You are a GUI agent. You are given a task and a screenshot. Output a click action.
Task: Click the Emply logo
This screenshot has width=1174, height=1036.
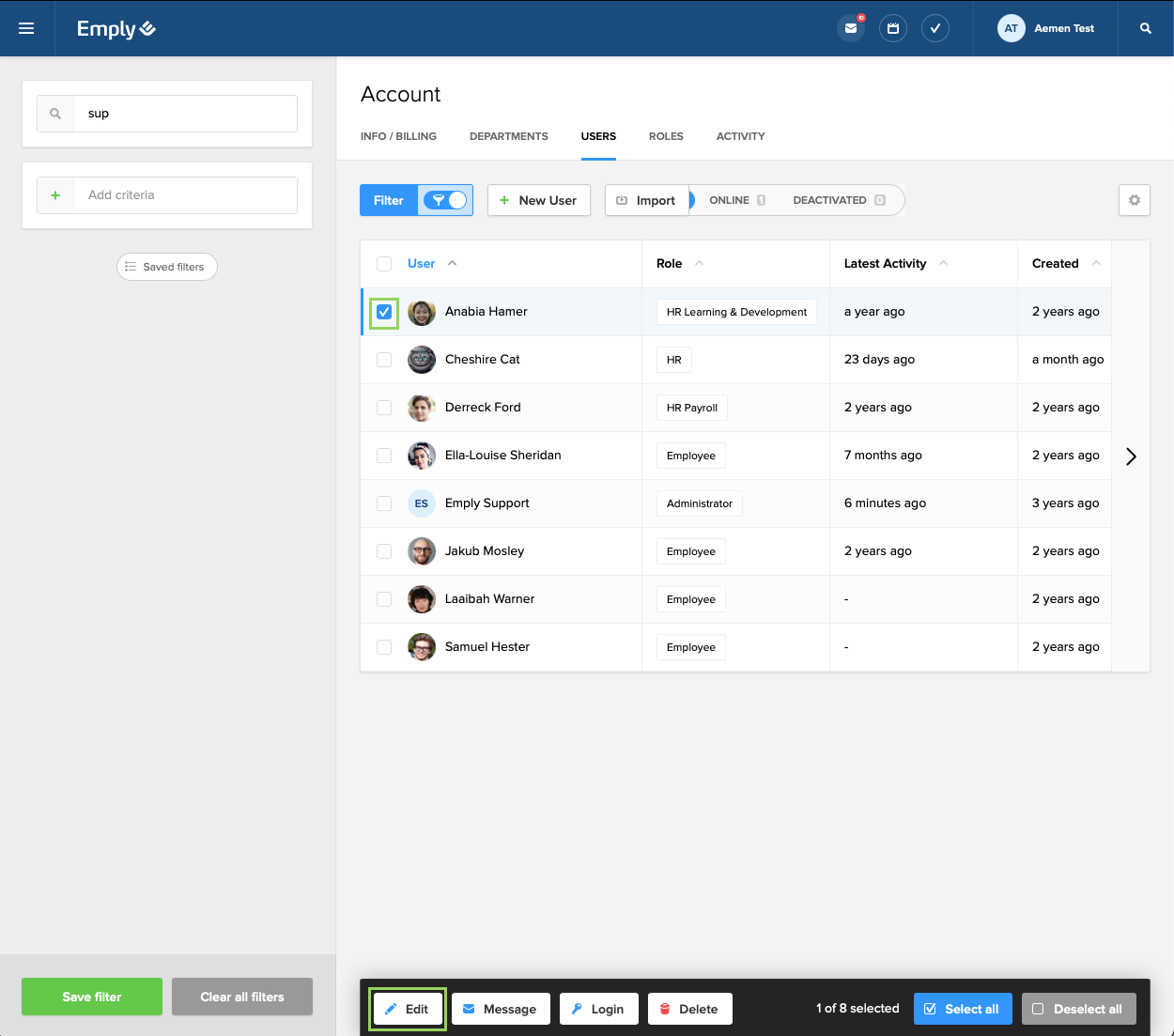point(116,29)
